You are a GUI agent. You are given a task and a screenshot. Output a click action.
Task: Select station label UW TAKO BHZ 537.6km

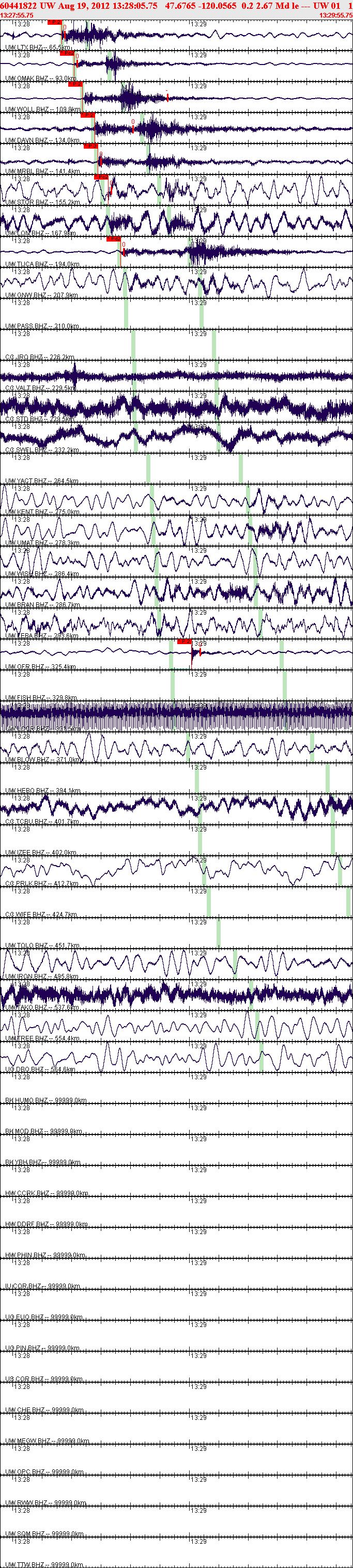pyautogui.click(x=42, y=1007)
